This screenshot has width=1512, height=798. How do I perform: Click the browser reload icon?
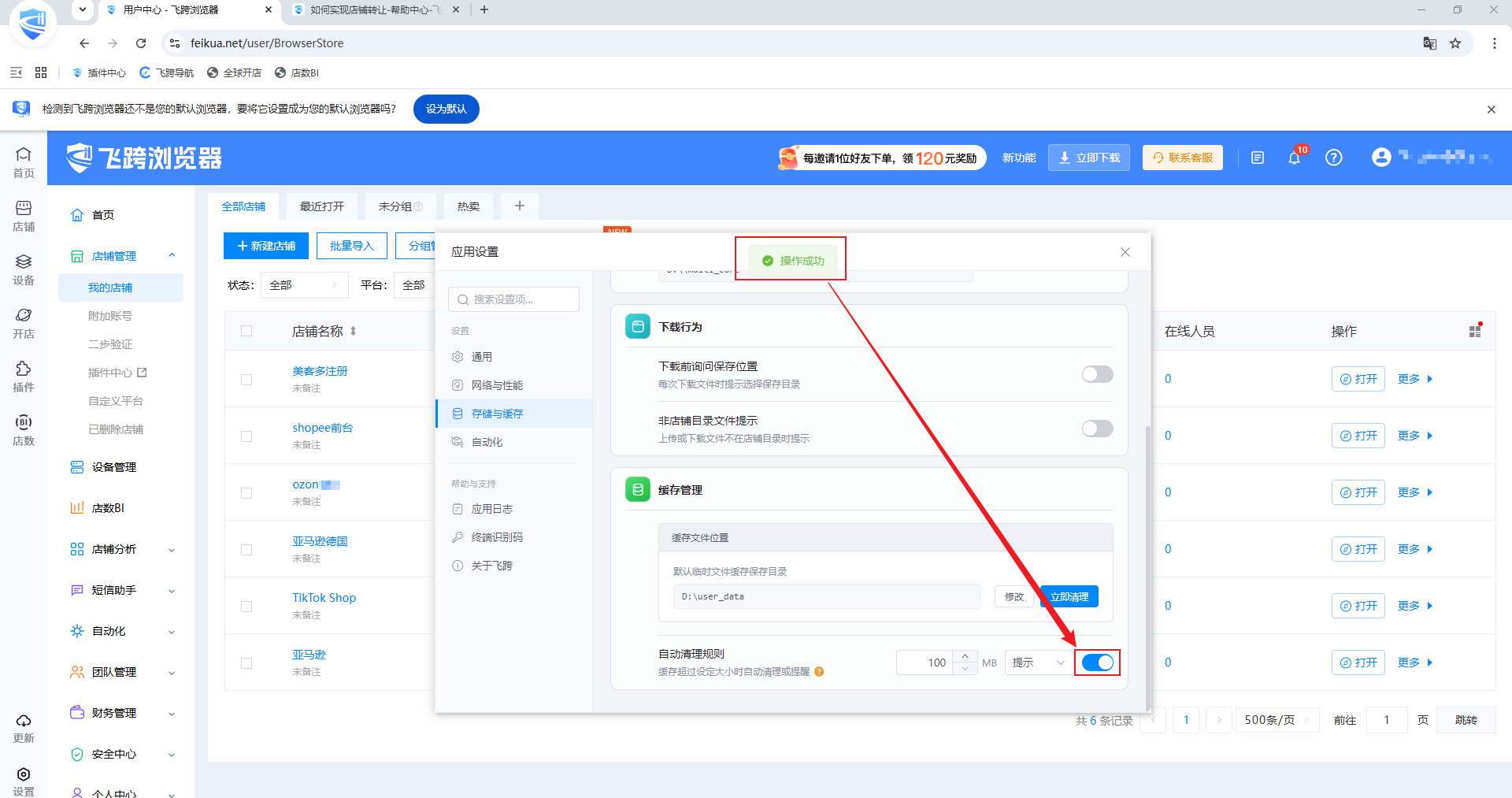pos(141,43)
